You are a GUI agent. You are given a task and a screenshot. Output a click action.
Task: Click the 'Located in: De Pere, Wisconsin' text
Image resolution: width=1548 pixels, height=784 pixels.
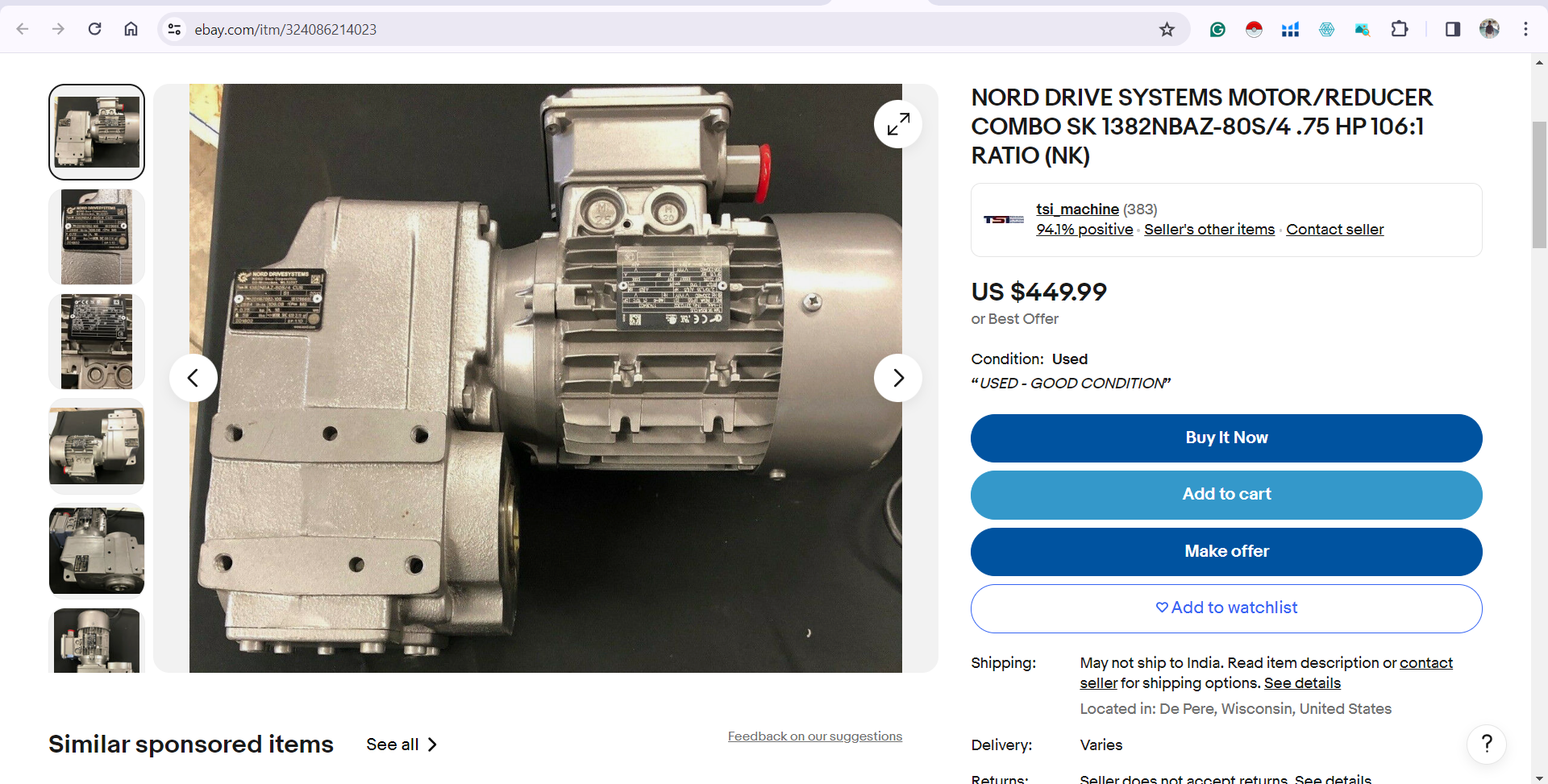(1236, 709)
